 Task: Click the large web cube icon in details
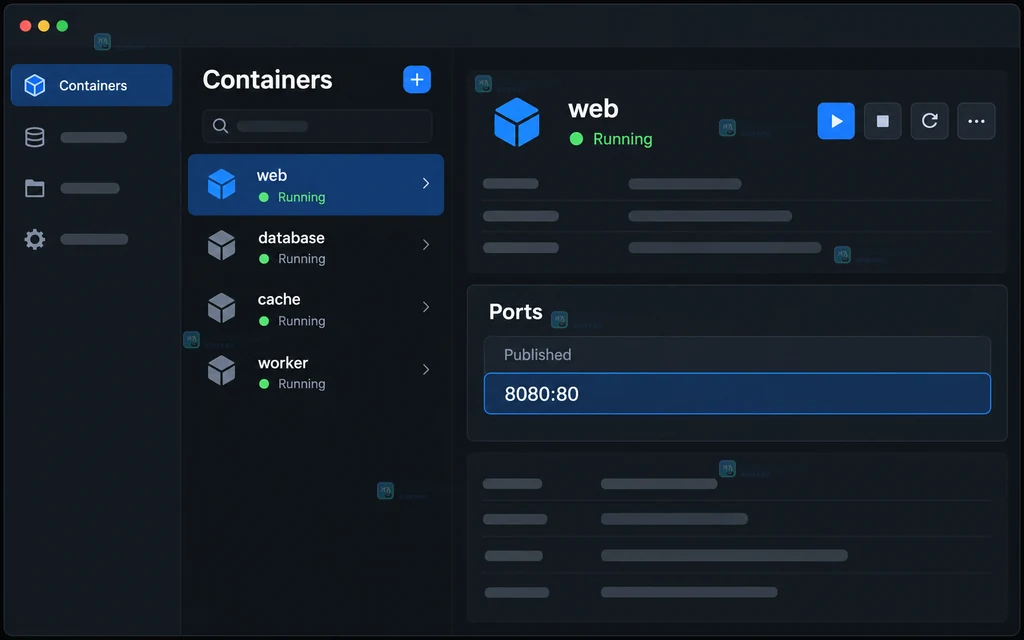[517, 122]
